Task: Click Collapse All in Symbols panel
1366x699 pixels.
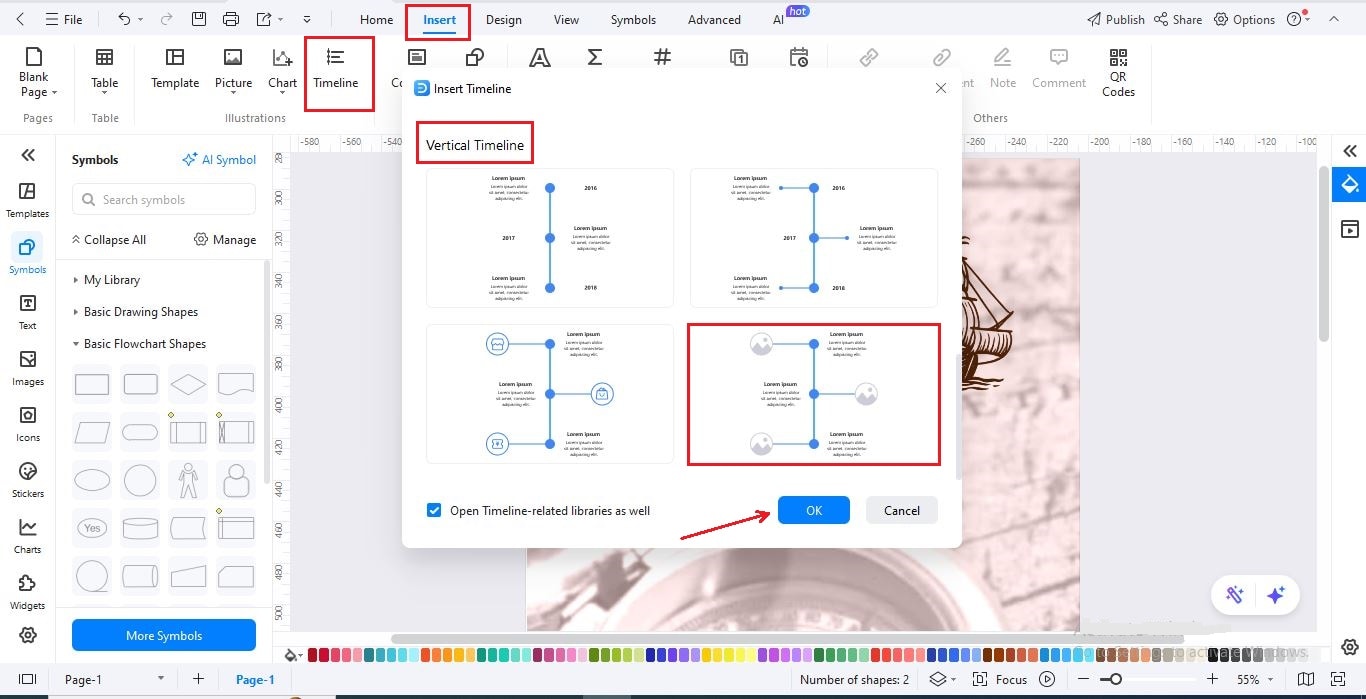Action: (108, 239)
